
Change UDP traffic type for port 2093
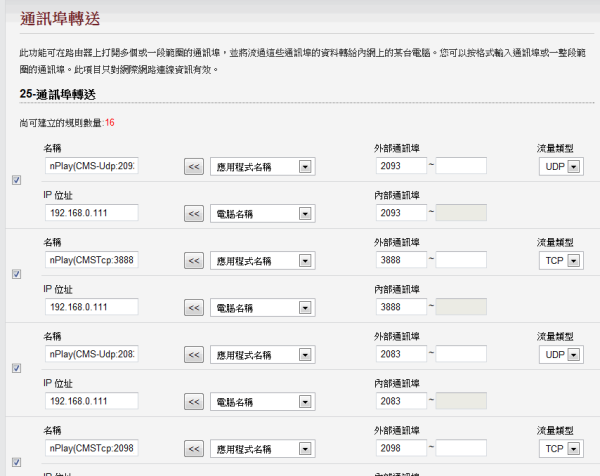561,166
